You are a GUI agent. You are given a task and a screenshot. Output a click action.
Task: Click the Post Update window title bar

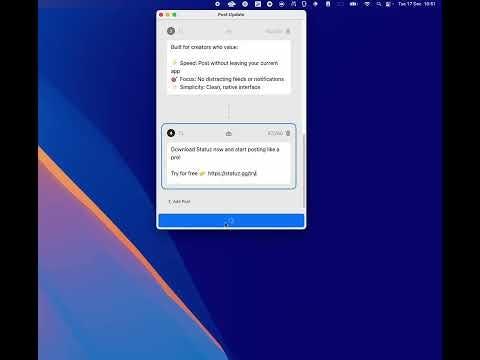[x=231, y=15]
